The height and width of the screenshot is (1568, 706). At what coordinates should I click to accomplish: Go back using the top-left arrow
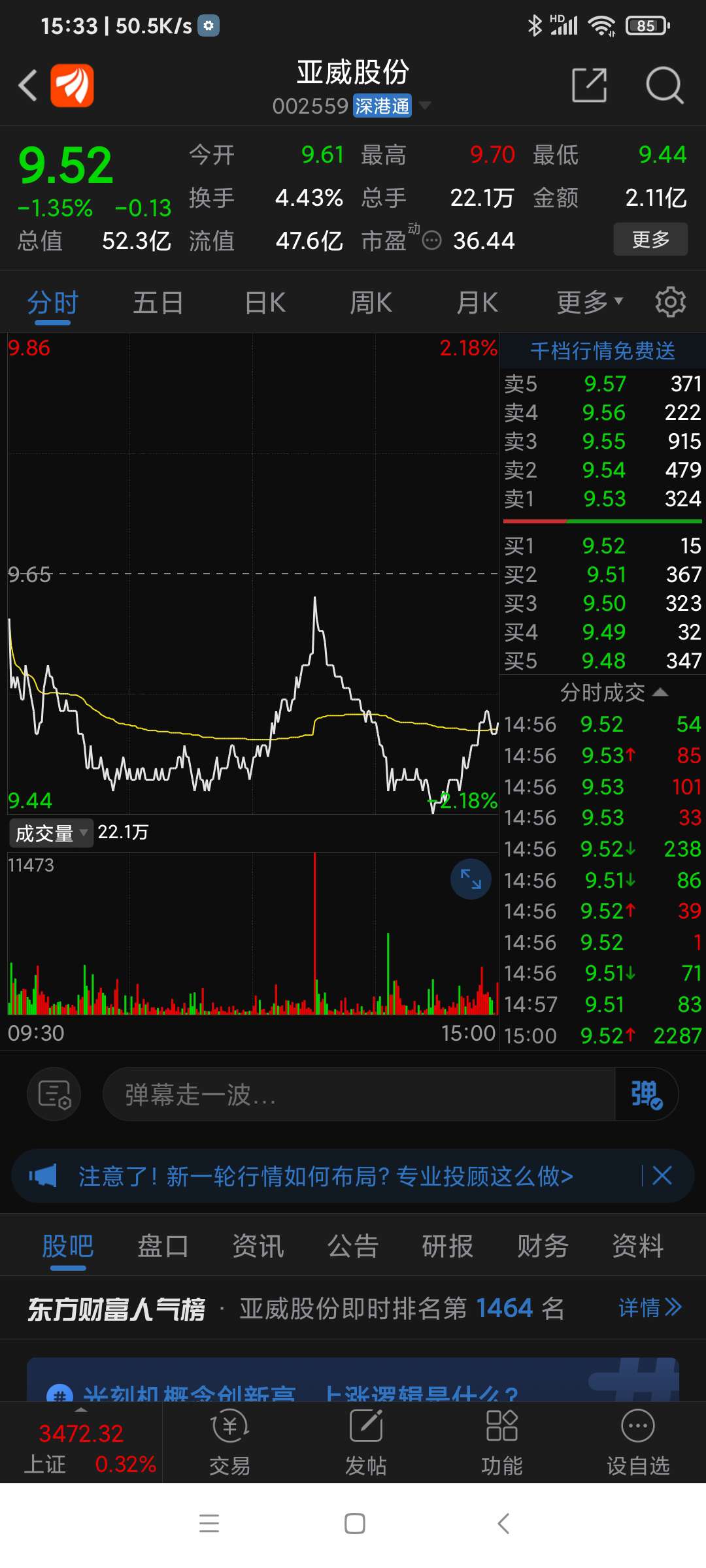pos(27,86)
